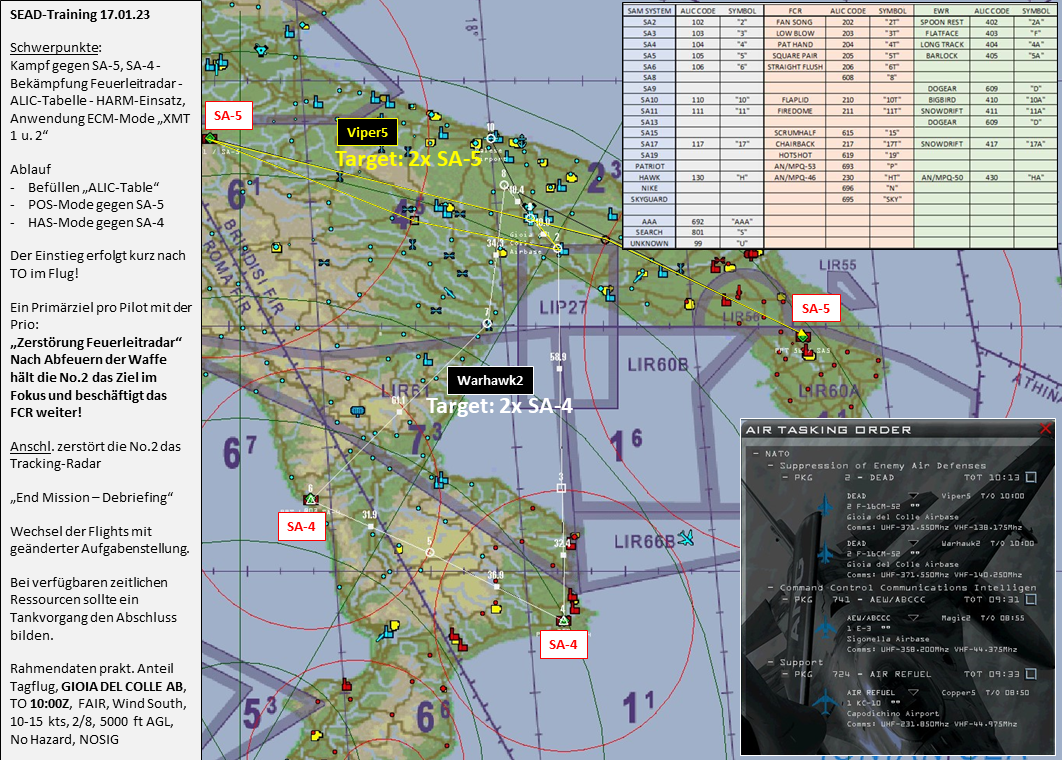Select the Magic2 E-3 aircraft icon

click(825, 628)
